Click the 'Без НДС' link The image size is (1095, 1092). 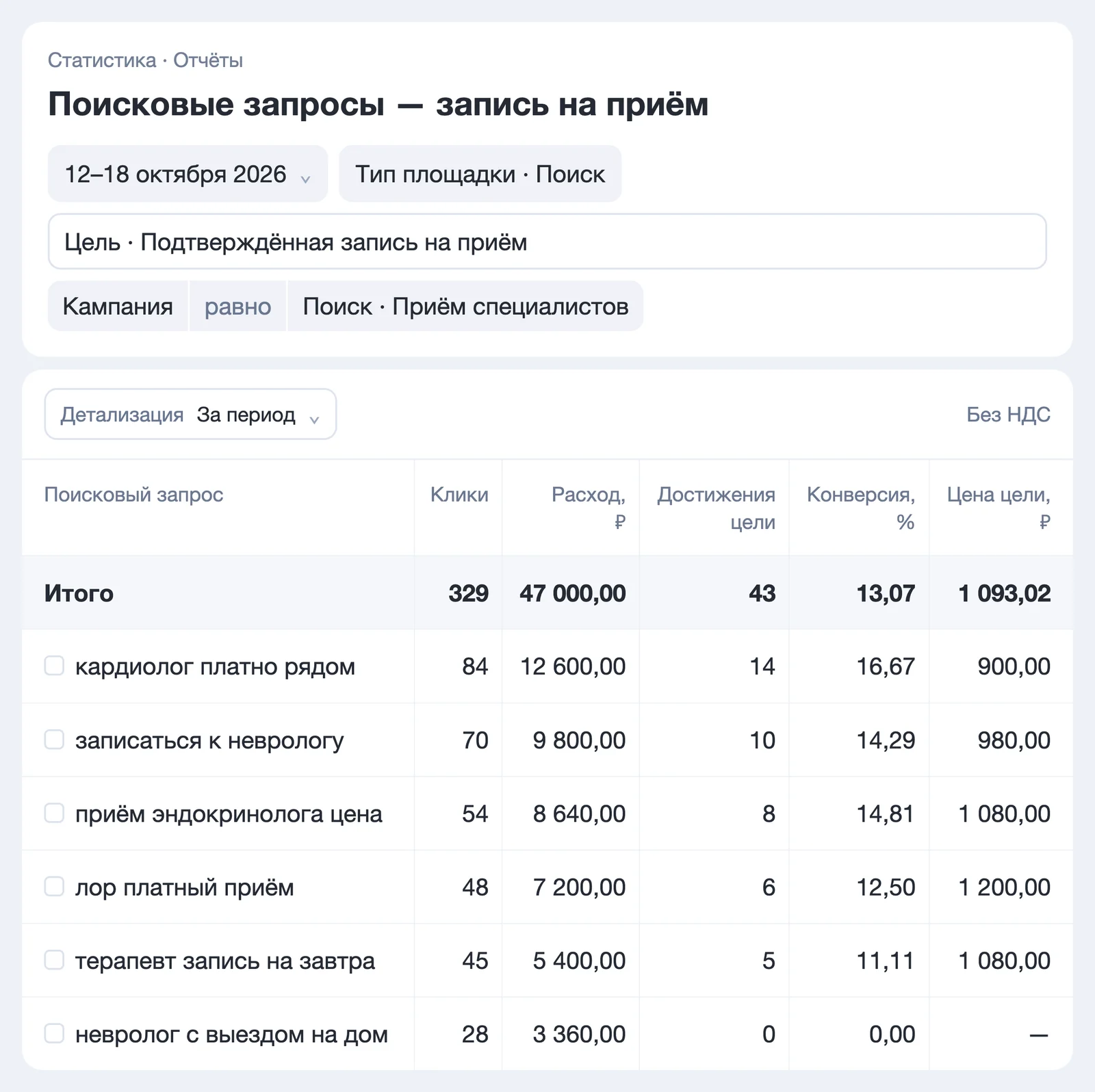pos(1008,415)
